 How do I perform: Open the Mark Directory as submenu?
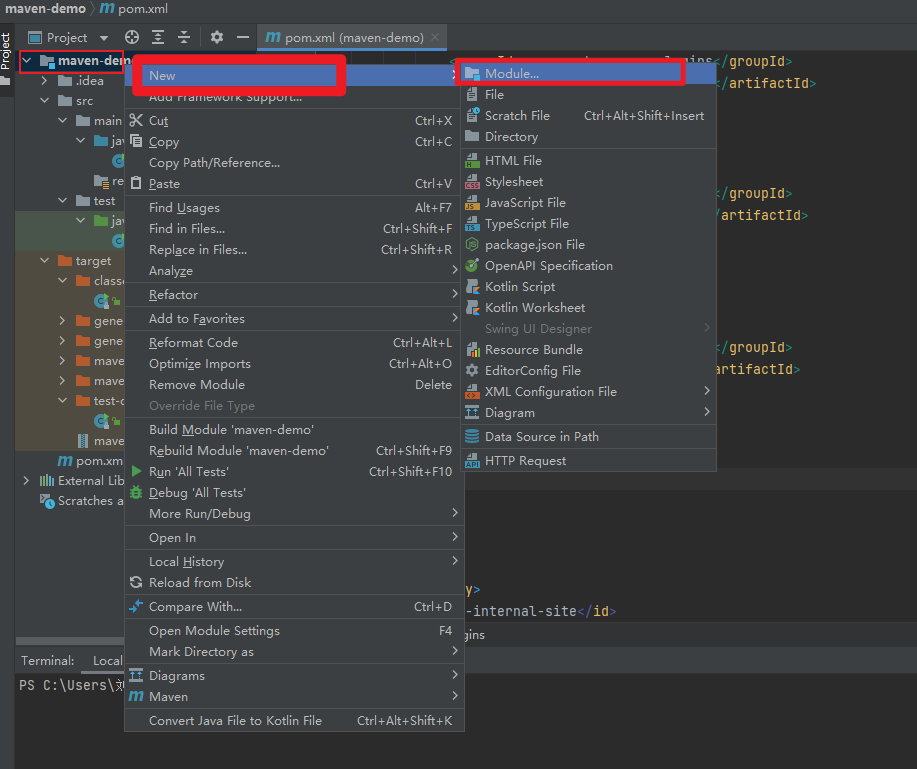(x=295, y=652)
